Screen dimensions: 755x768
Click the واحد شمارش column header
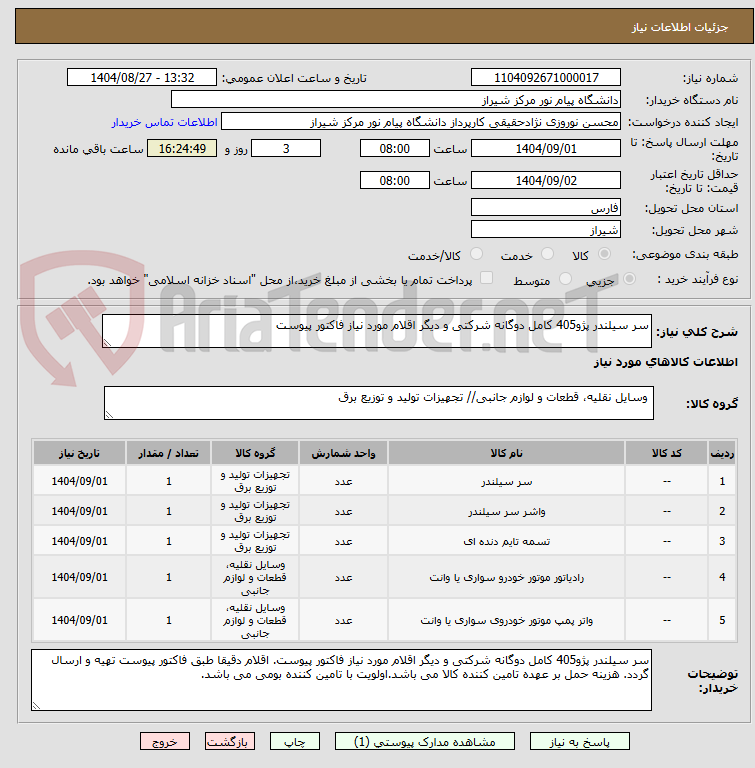pyautogui.click(x=343, y=453)
